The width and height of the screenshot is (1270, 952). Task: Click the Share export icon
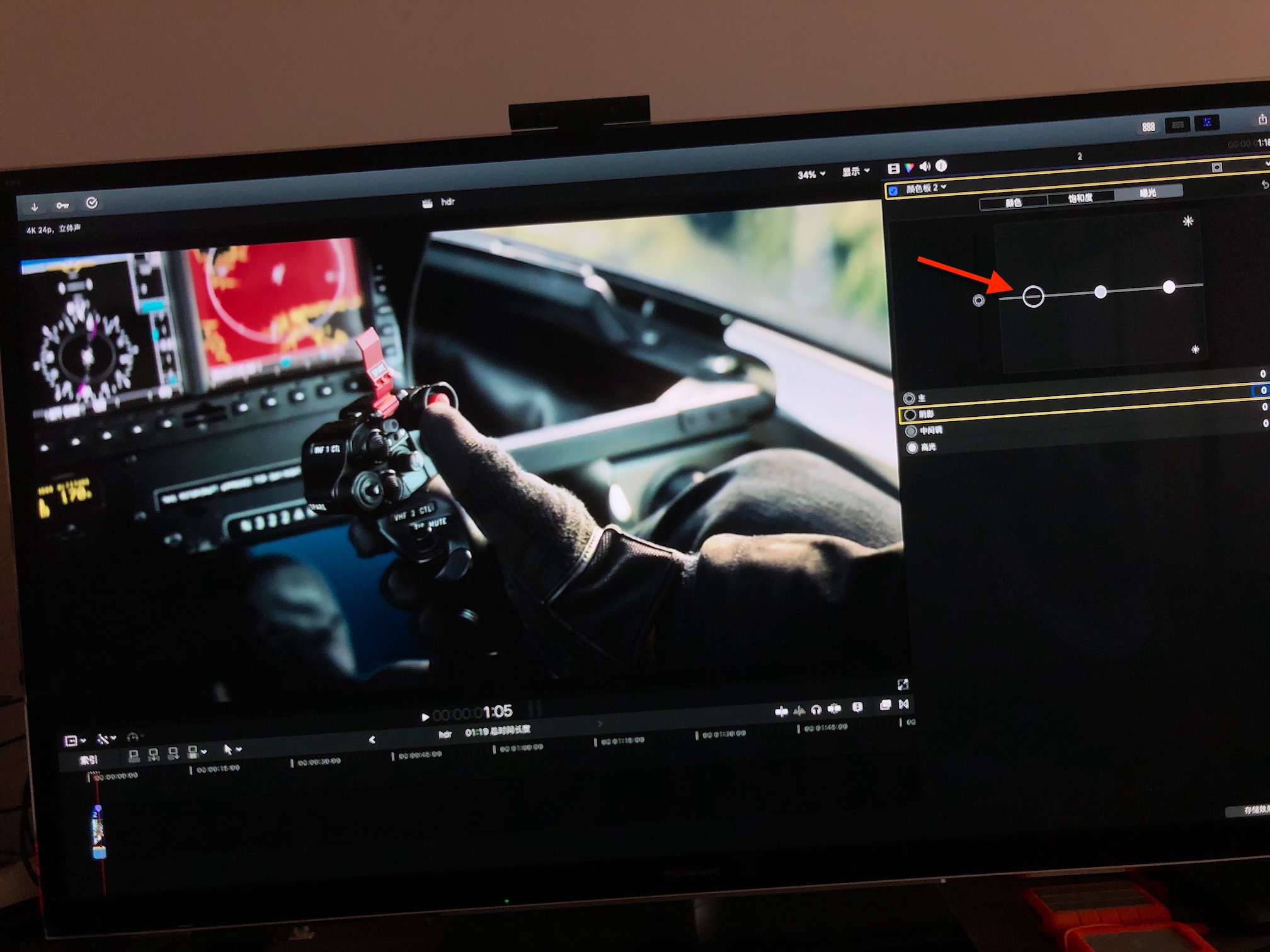[x=1262, y=119]
